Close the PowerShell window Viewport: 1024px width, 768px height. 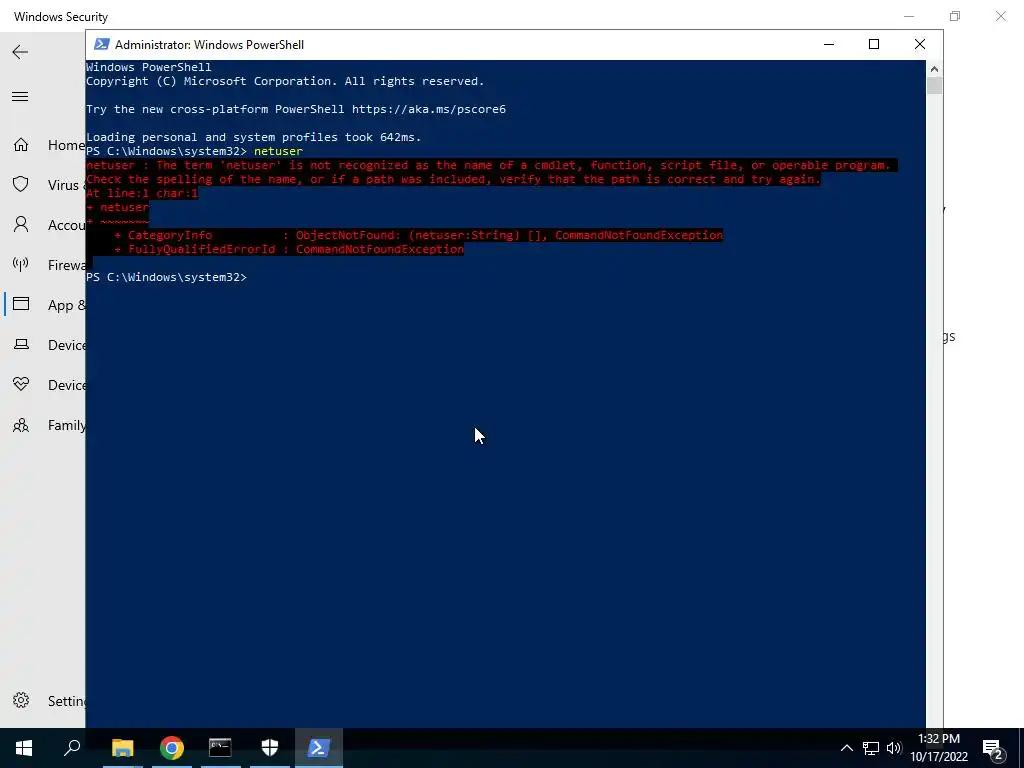(x=920, y=44)
